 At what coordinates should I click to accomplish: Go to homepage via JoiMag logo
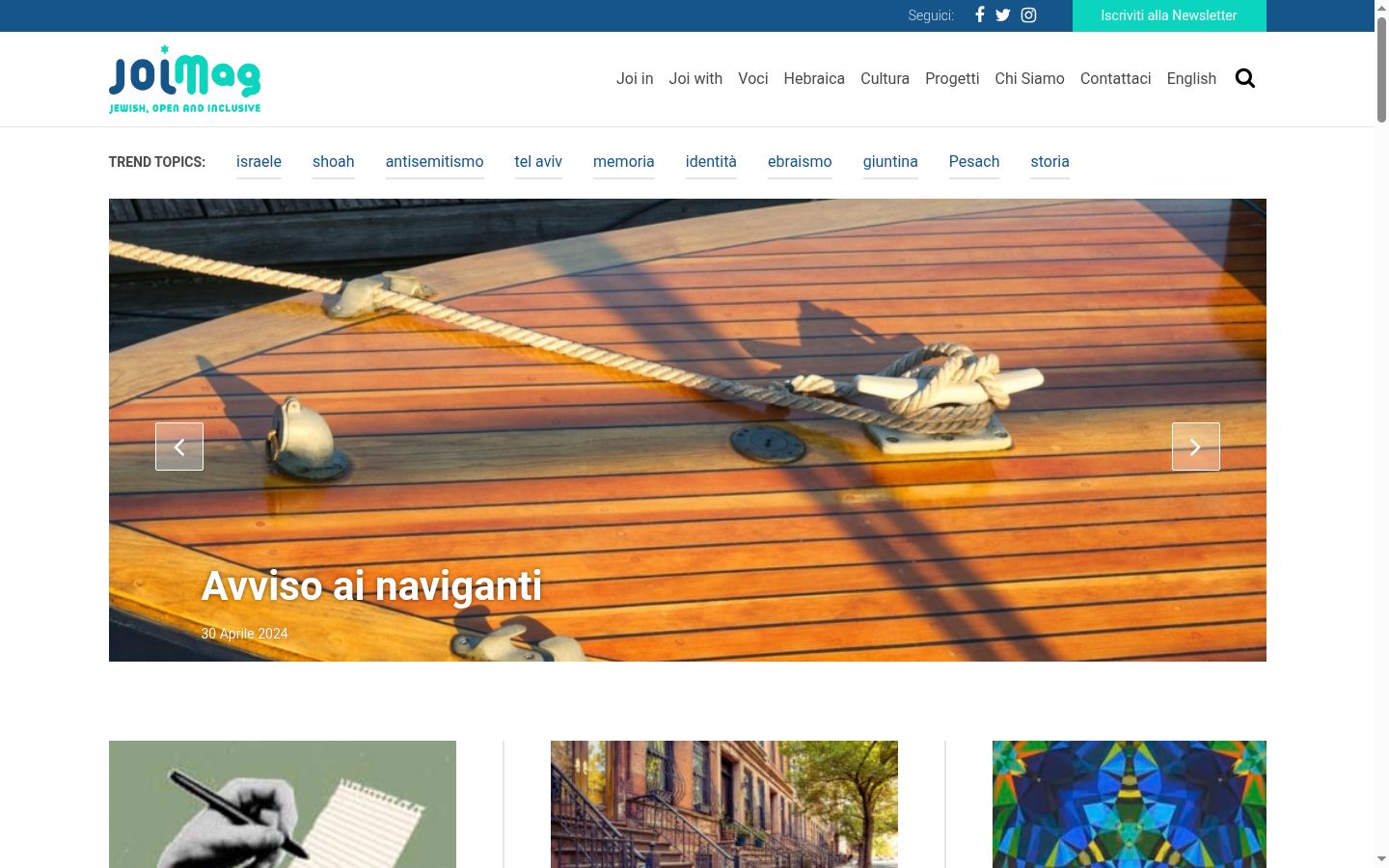click(184, 79)
